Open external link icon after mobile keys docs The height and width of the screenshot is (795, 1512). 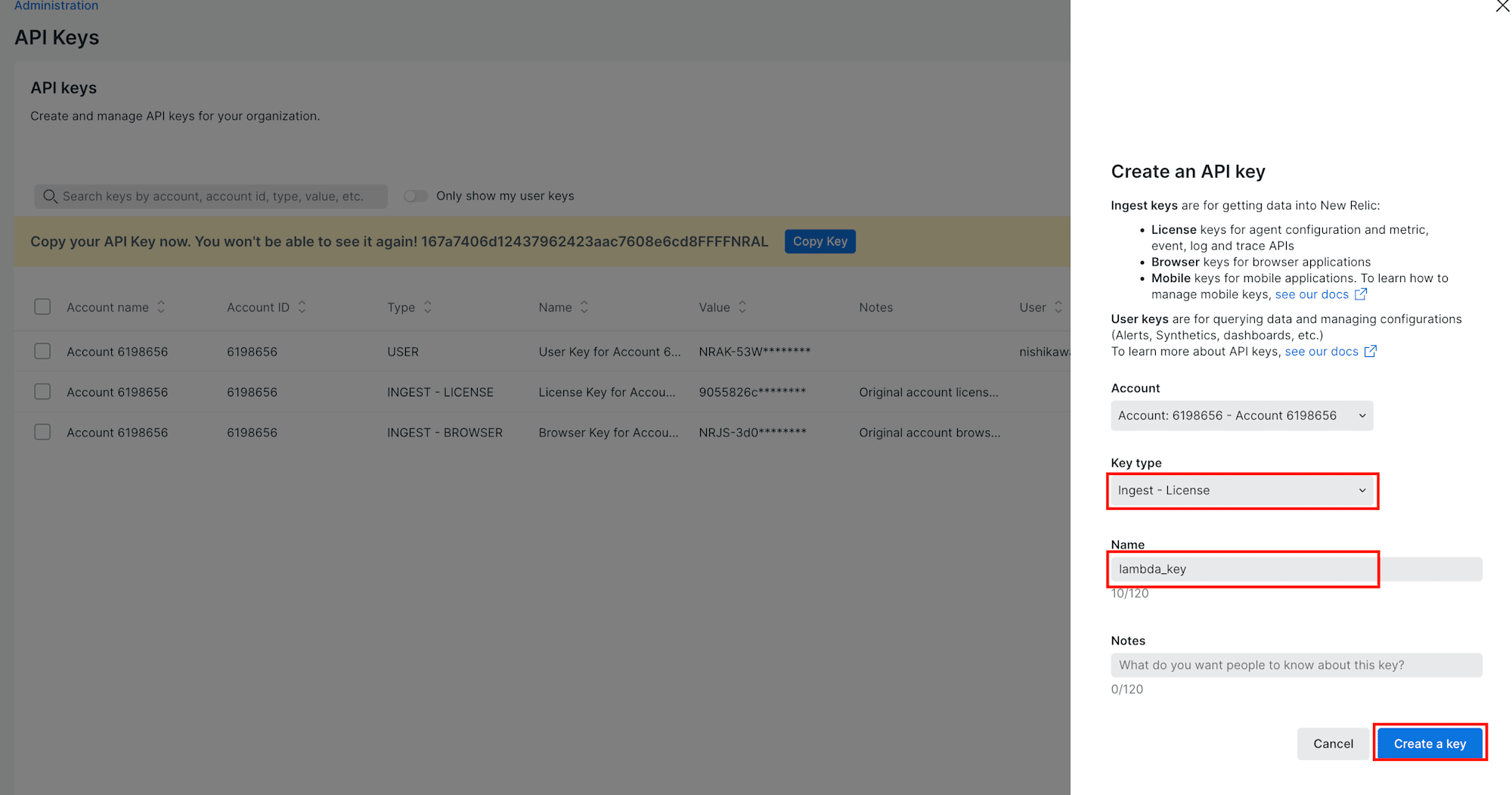[1361, 293]
